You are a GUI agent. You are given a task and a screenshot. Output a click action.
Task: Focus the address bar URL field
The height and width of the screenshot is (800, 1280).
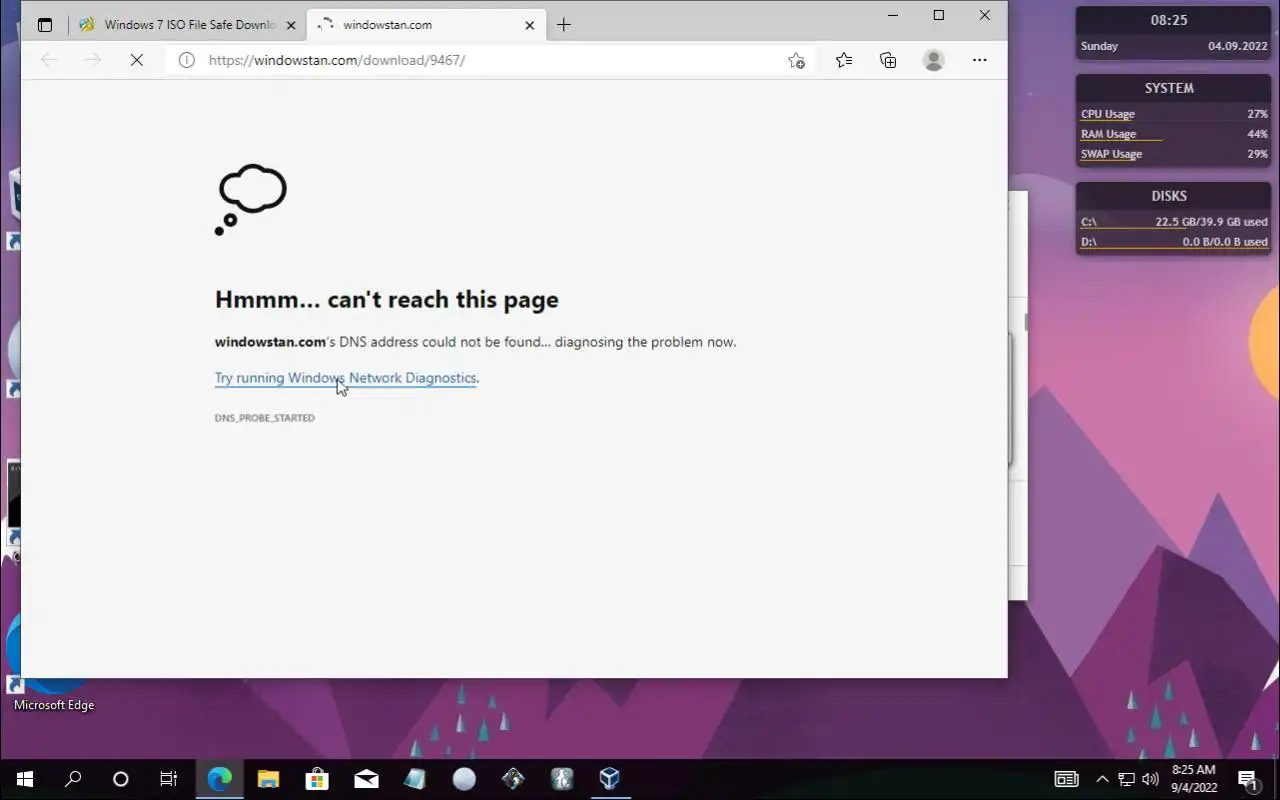[490, 60]
